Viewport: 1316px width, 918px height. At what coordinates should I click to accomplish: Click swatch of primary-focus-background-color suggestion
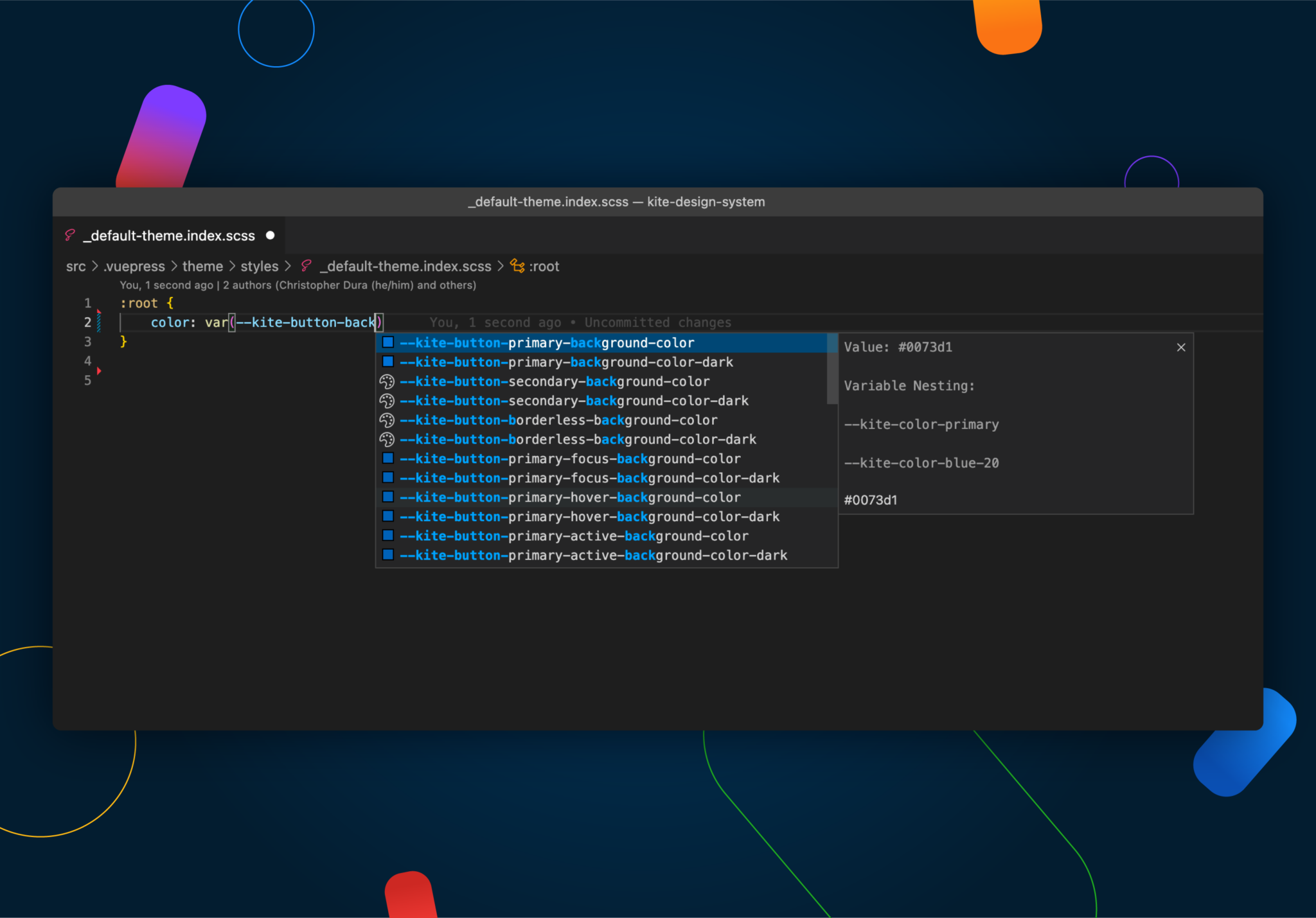388,458
